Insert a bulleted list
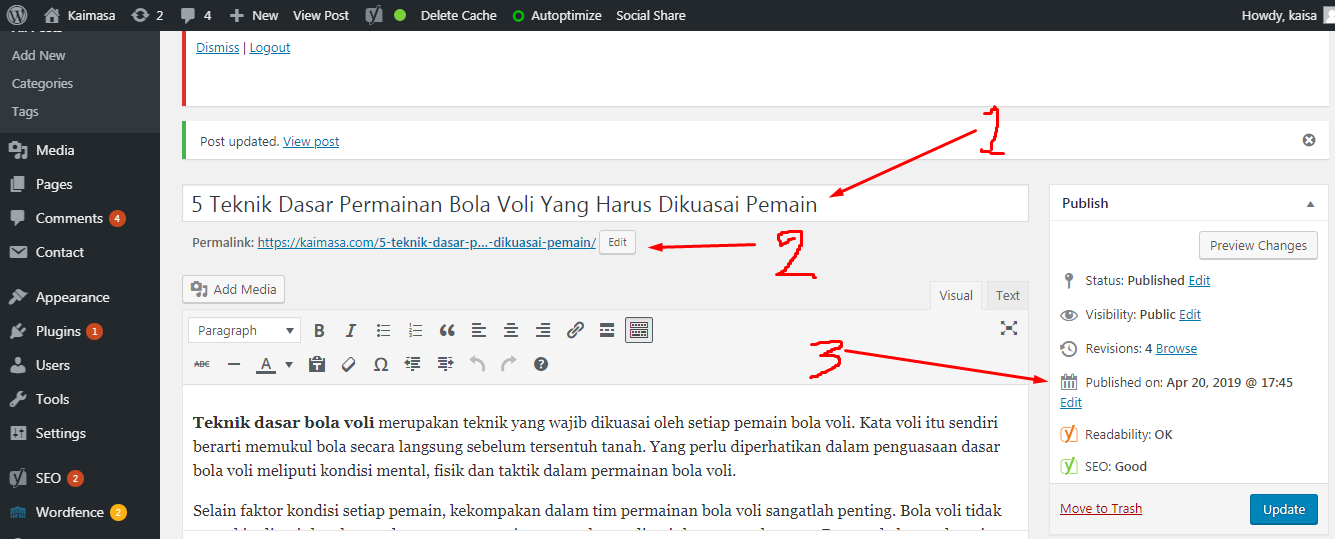 pos(383,330)
